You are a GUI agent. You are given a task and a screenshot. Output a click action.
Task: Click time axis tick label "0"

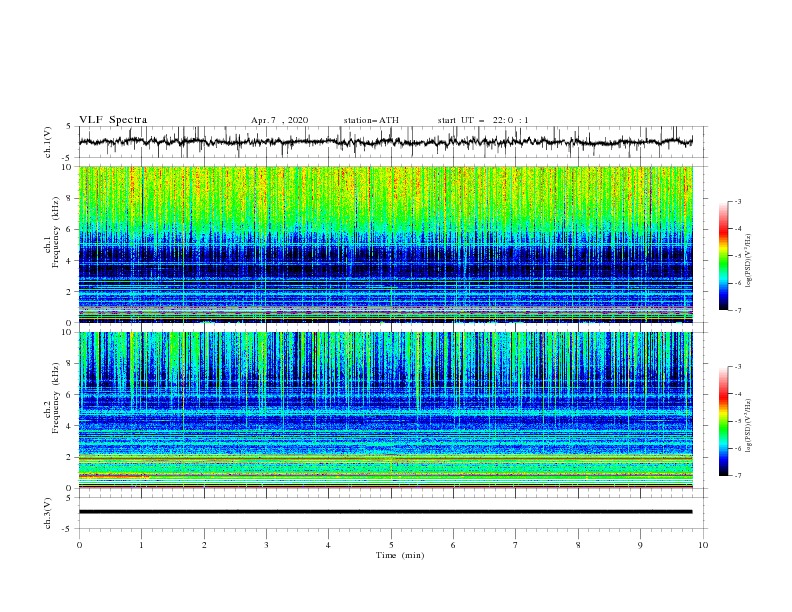(x=79, y=545)
